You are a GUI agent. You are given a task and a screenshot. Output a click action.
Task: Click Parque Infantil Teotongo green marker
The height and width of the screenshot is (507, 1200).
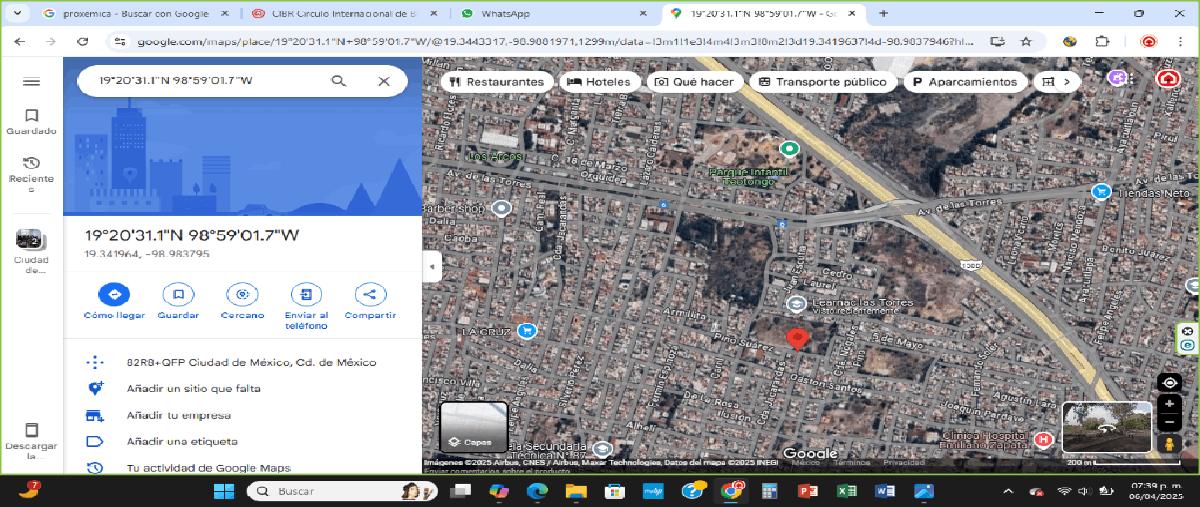790,149
